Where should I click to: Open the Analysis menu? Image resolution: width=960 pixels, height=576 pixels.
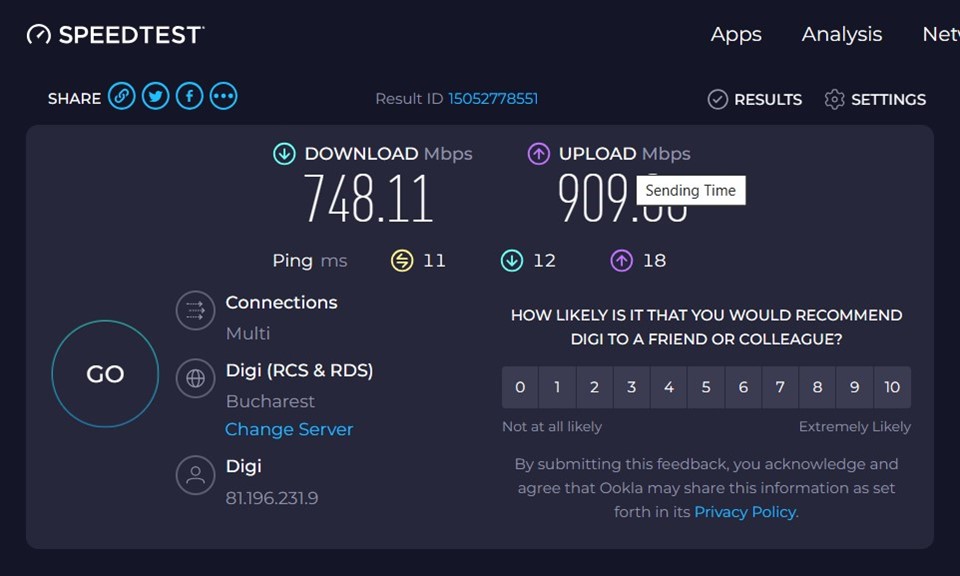point(841,34)
